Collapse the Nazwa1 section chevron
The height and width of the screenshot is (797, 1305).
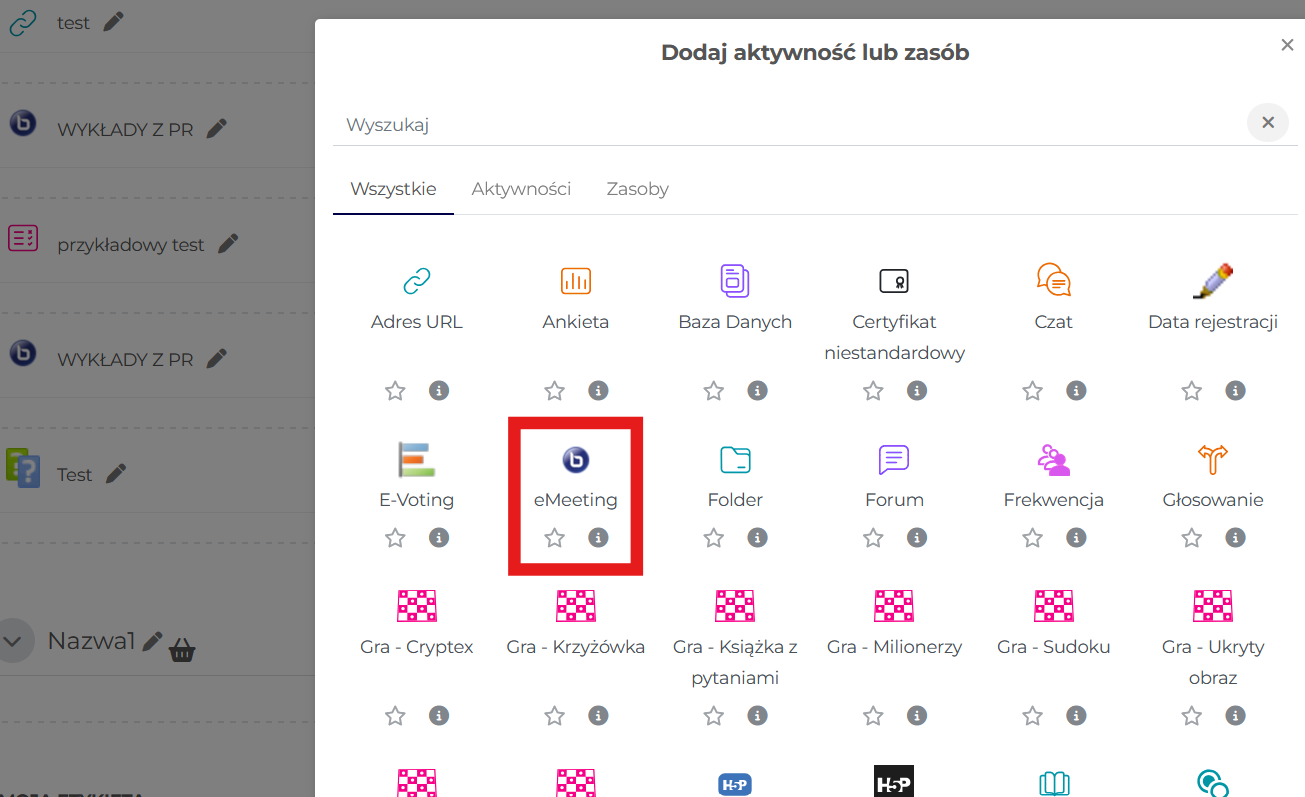[x=14, y=641]
